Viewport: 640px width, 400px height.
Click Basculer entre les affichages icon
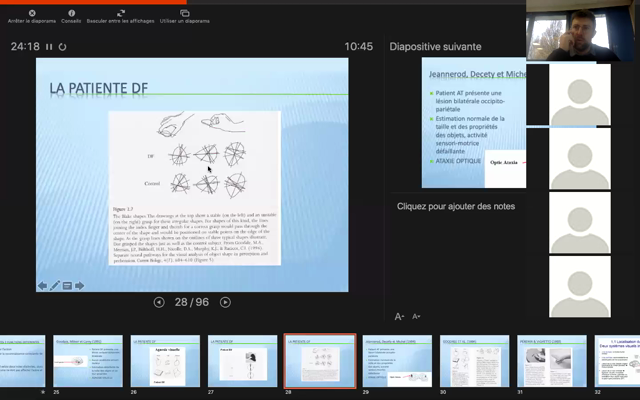coord(120,13)
